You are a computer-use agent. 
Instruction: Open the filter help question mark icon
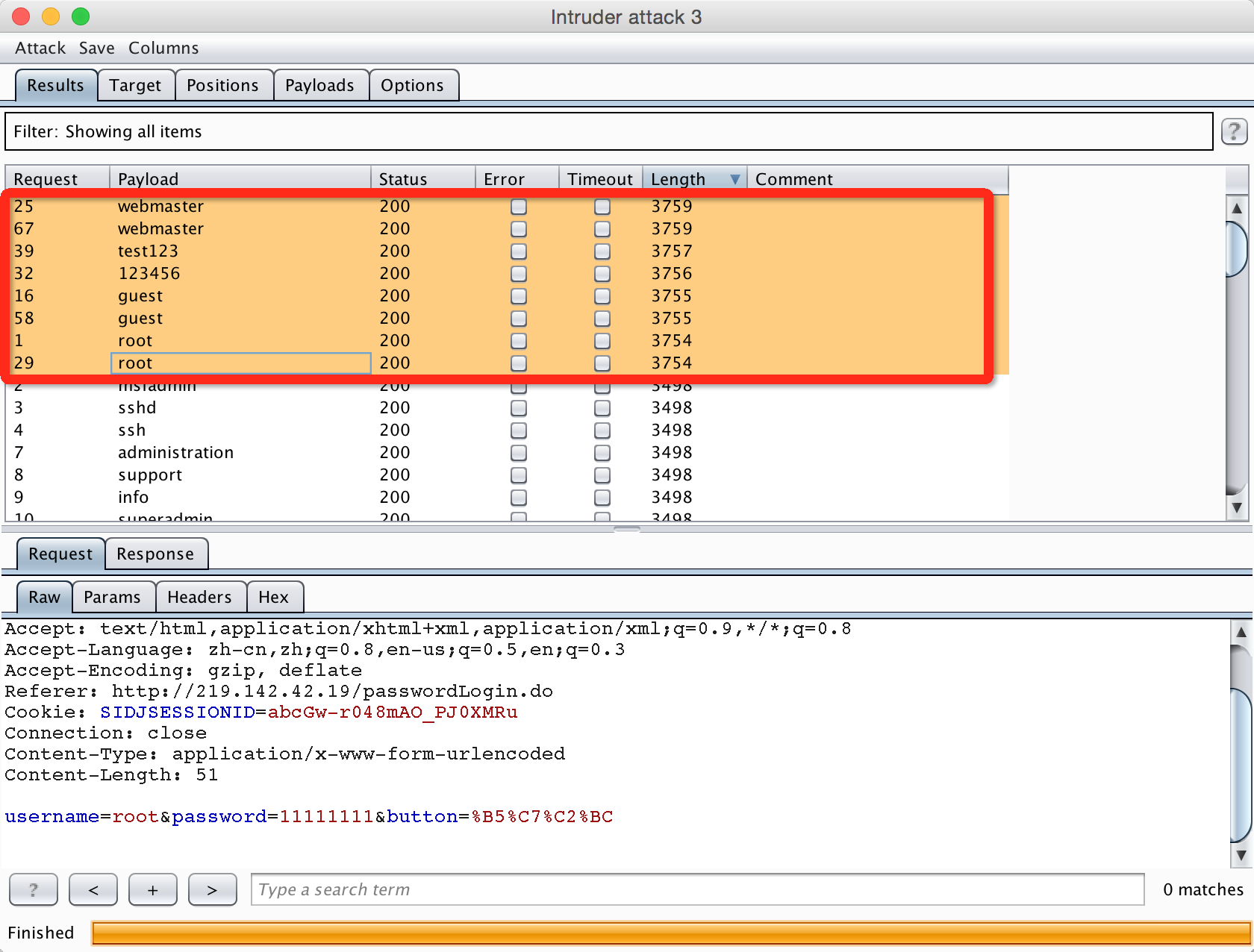click(1234, 131)
